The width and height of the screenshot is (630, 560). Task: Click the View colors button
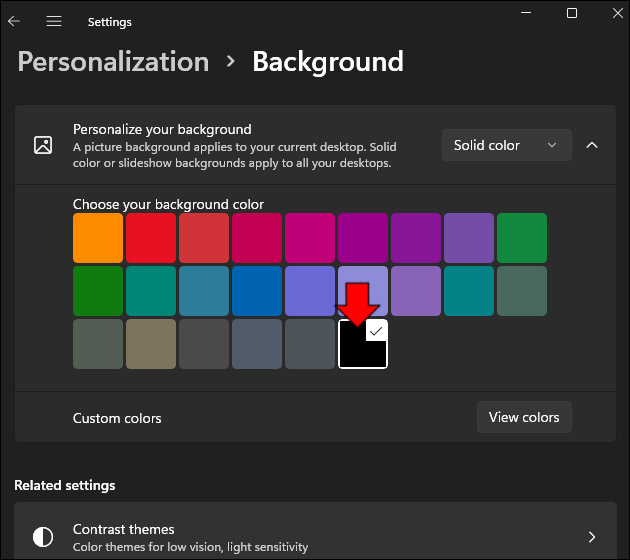pyautogui.click(x=524, y=417)
